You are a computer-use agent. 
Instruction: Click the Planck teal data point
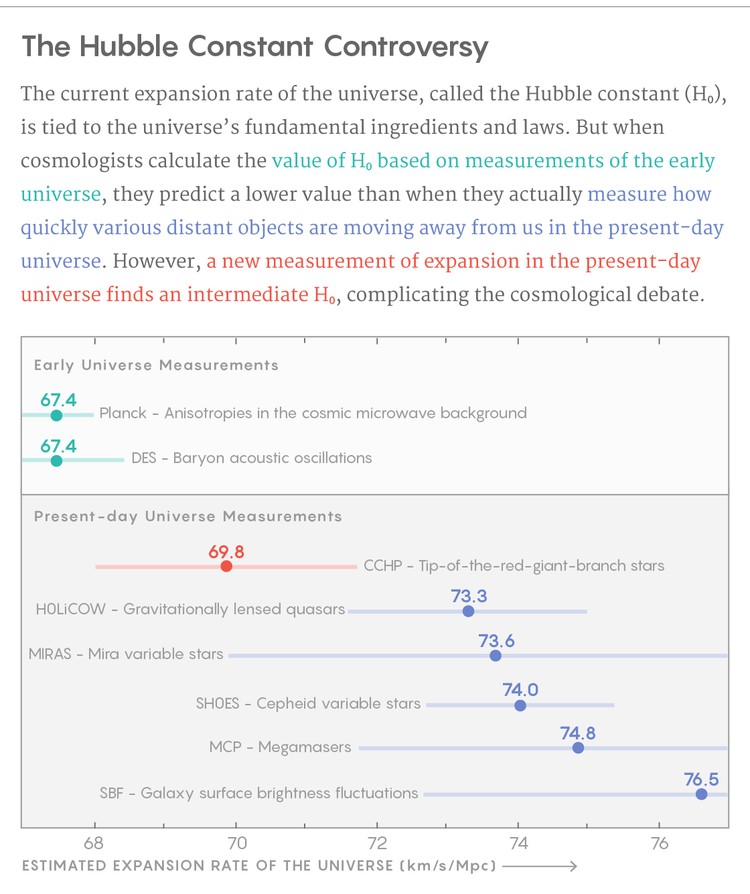click(x=56, y=415)
